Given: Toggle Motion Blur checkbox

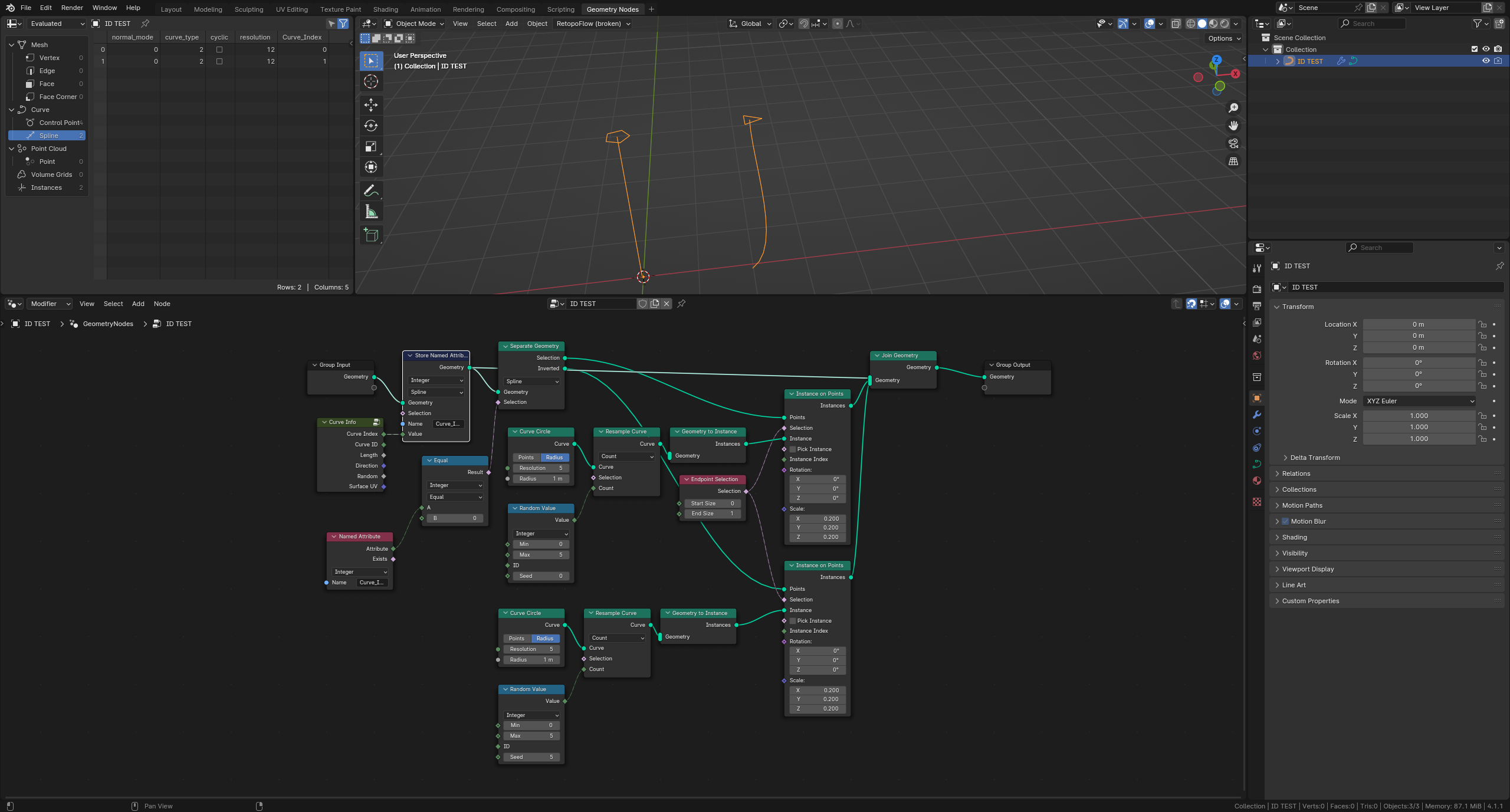Looking at the screenshot, I should click(x=1285, y=521).
